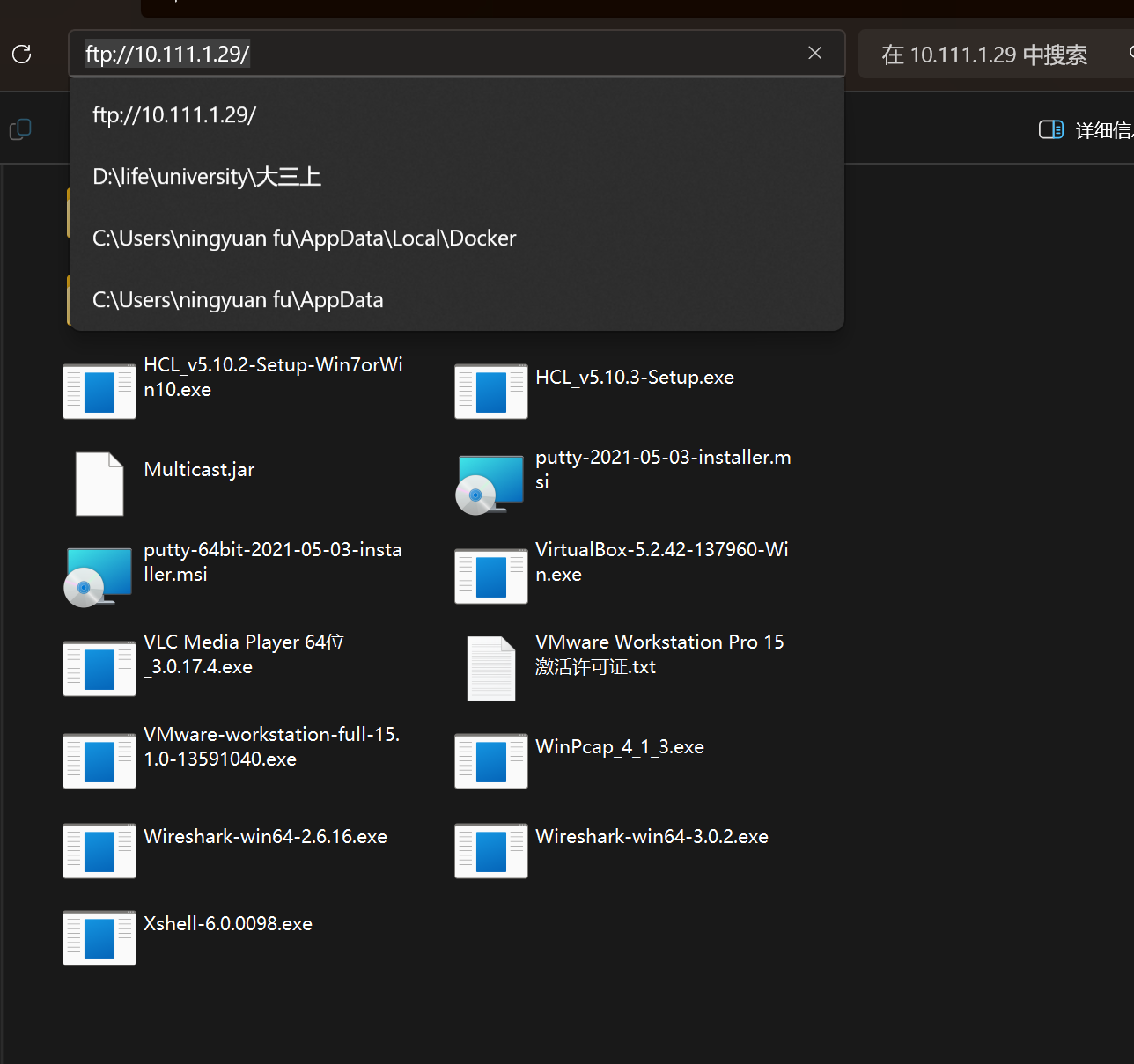Image resolution: width=1134 pixels, height=1064 pixels.
Task: Click the search box for 10.111.1.29
Action: point(986,55)
